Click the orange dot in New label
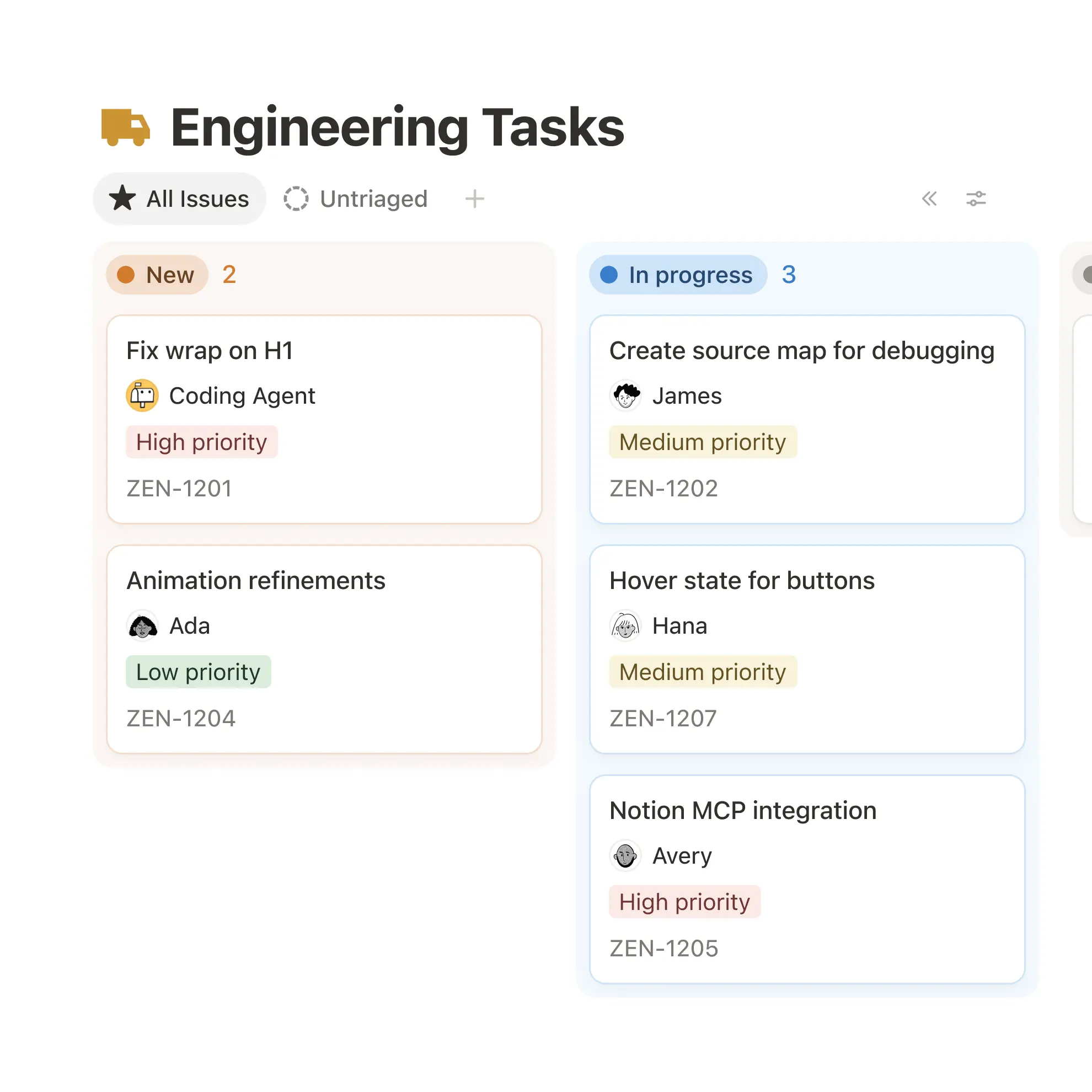This screenshot has height=1092, width=1092. pyautogui.click(x=126, y=275)
